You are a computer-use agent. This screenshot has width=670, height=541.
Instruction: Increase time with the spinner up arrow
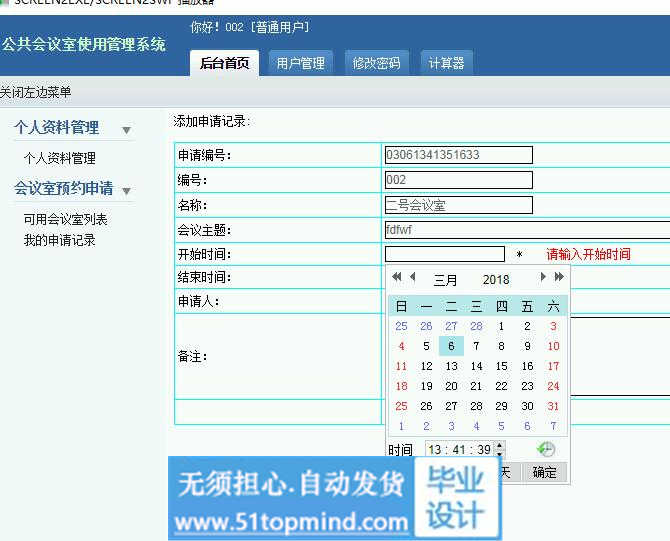coord(500,445)
